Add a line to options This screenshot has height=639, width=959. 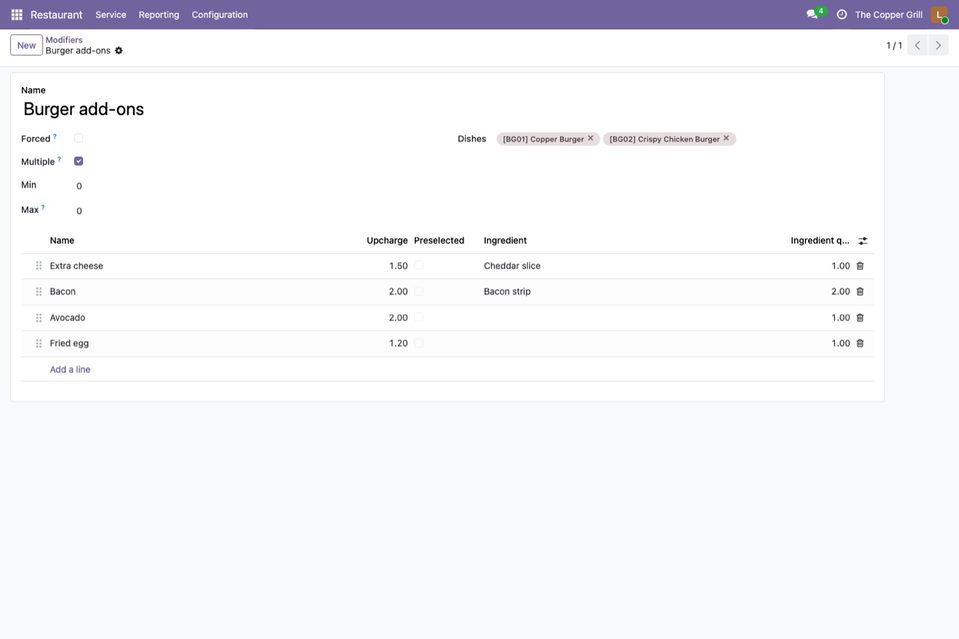[70, 369]
